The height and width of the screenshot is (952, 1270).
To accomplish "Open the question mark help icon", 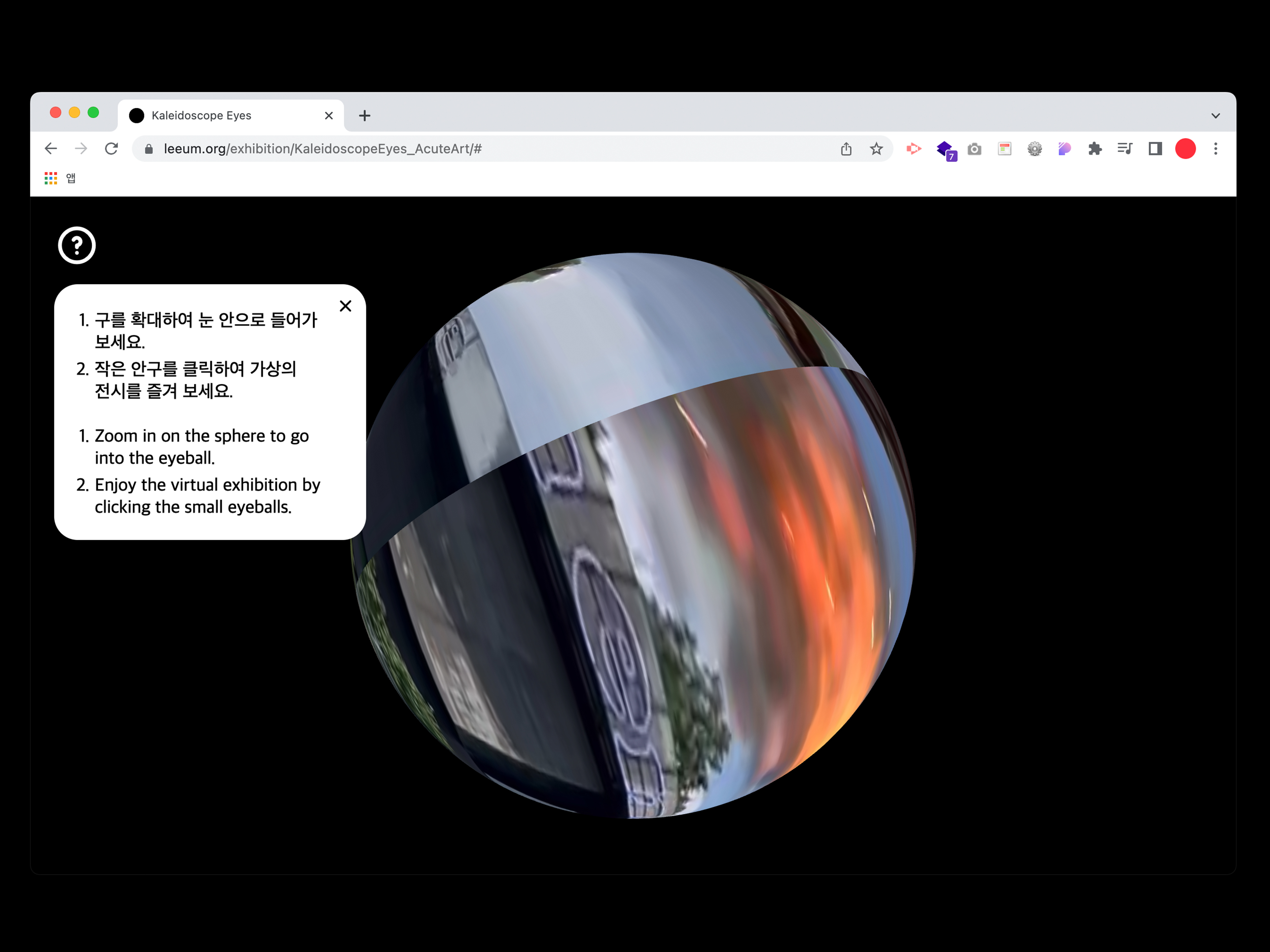I will click(x=77, y=246).
